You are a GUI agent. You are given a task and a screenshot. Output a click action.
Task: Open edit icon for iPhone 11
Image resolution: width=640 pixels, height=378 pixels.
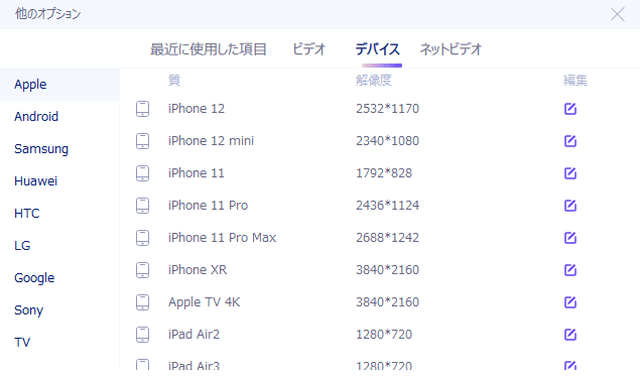click(570, 173)
